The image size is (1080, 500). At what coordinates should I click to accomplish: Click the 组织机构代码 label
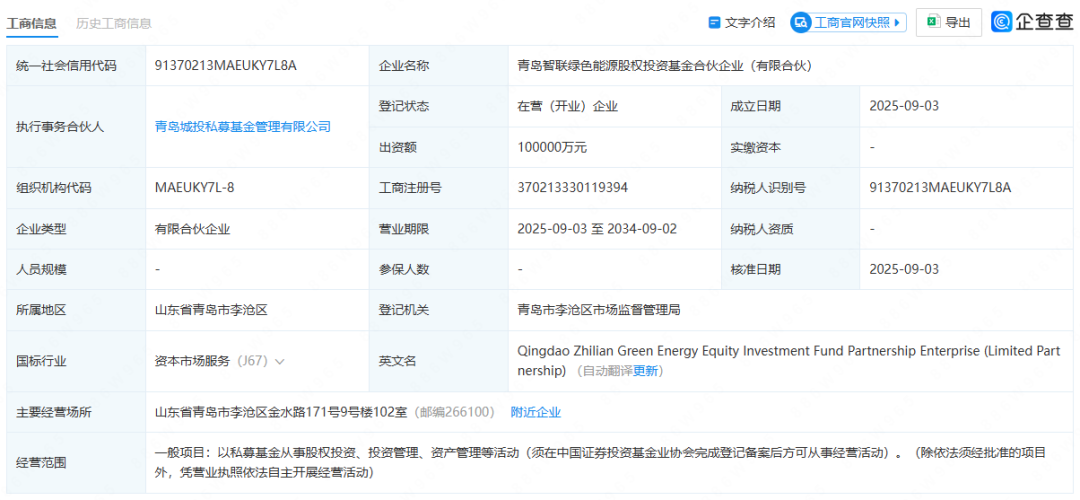[x=54, y=188]
